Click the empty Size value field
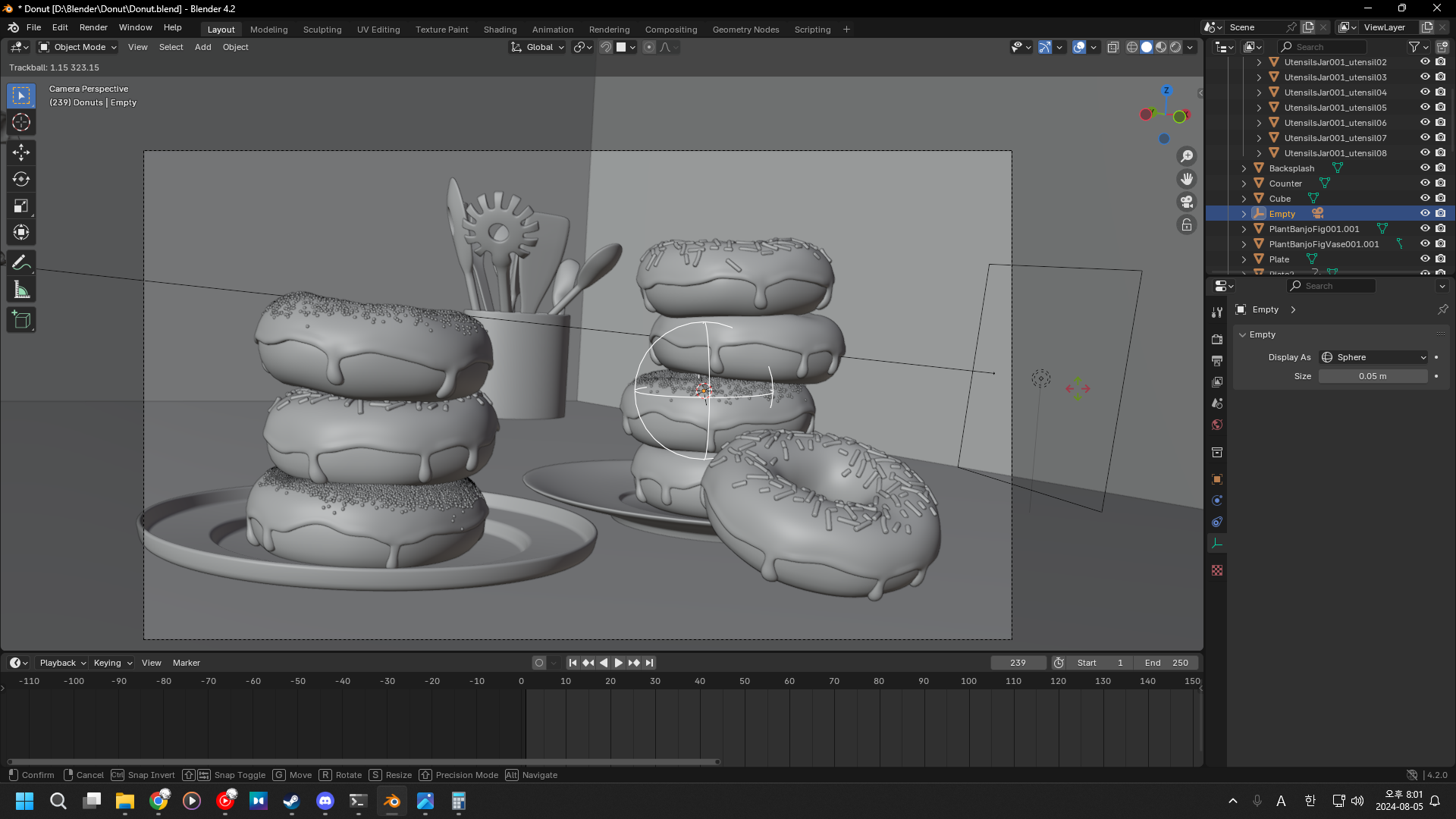The image size is (1456, 819). [1372, 376]
